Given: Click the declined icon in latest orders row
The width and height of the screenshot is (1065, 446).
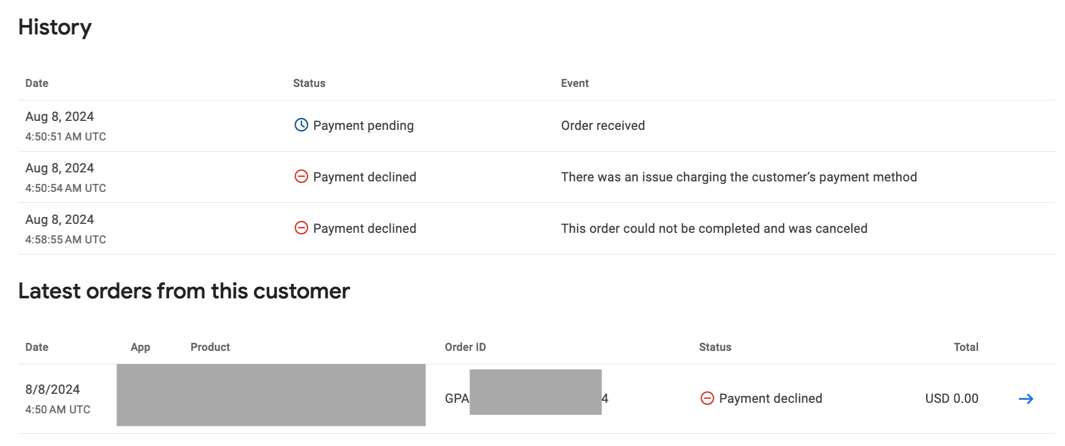Looking at the screenshot, I should click(707, 398).
